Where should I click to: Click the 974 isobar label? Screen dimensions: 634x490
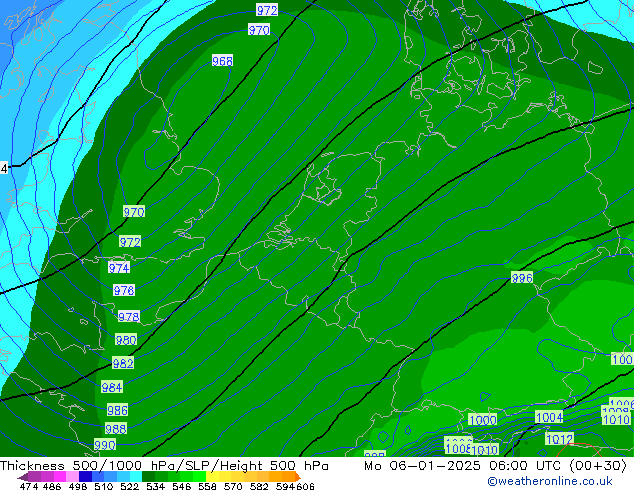tap(119, 268)
